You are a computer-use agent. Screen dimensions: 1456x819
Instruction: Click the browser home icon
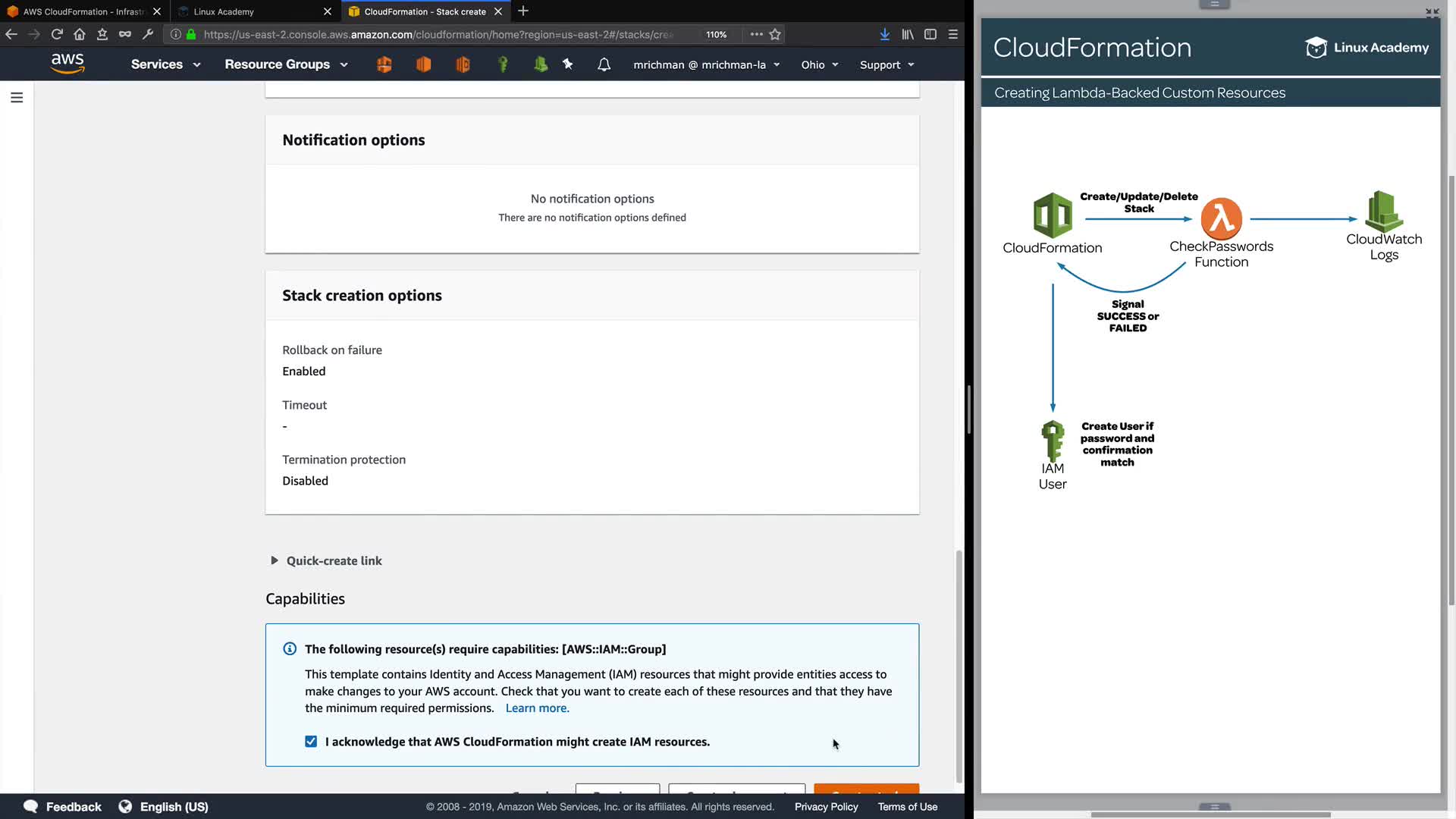coord(80,34)
